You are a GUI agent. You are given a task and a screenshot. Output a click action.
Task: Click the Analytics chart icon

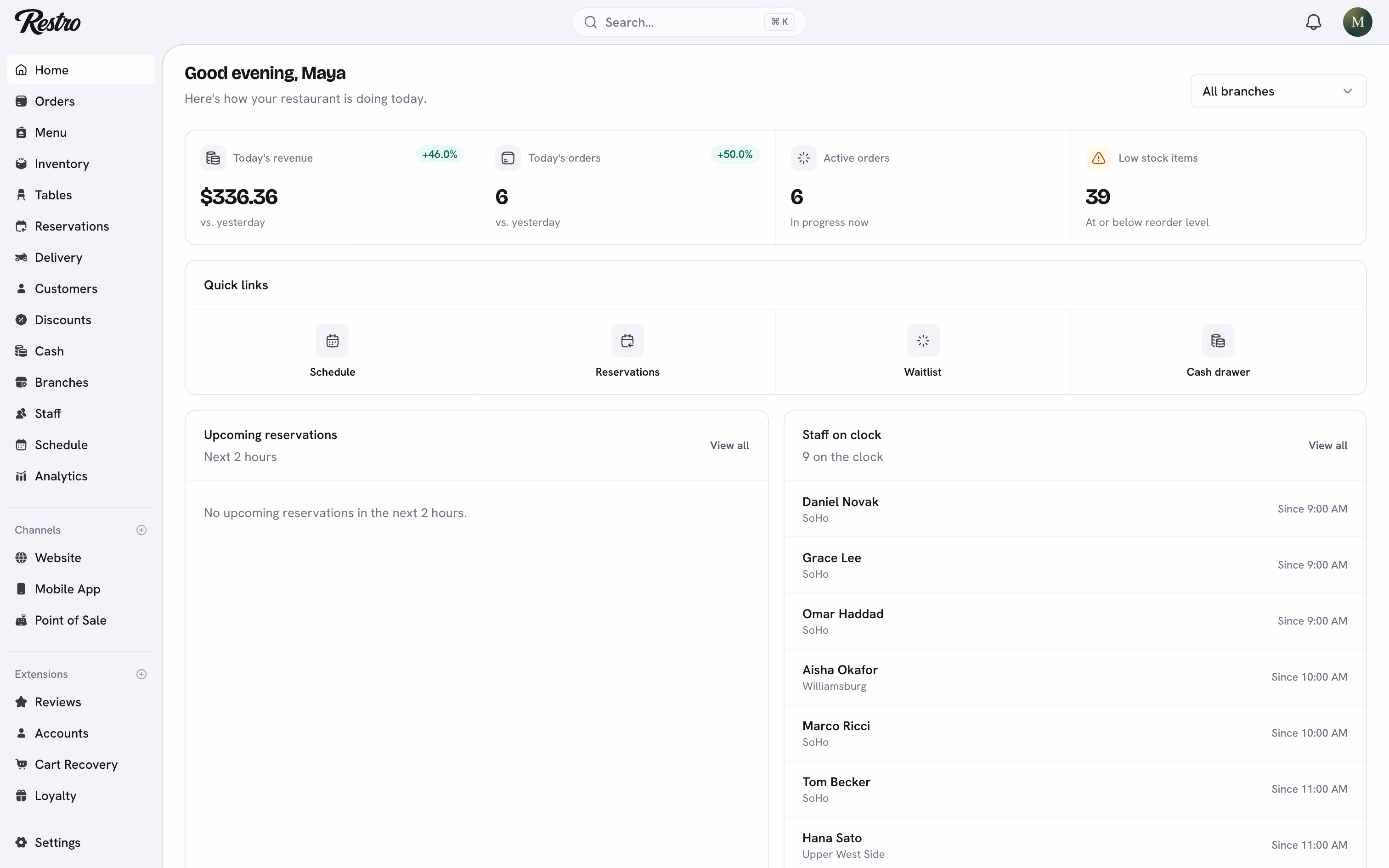click(21, 476)
